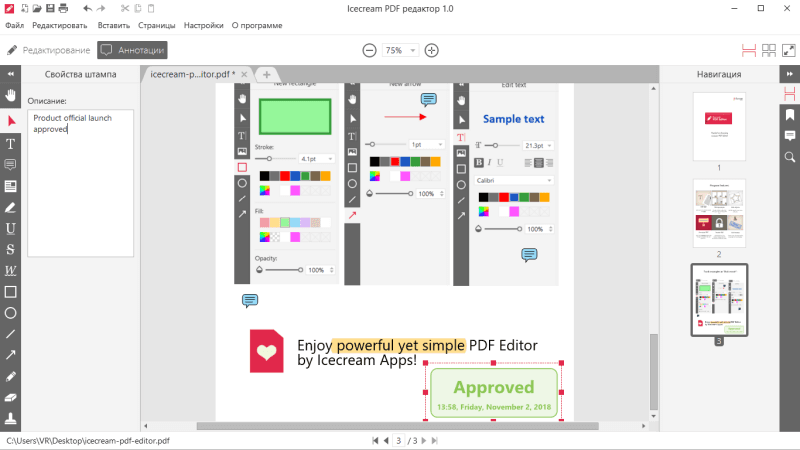Select the red arrow selection tool

10,121
